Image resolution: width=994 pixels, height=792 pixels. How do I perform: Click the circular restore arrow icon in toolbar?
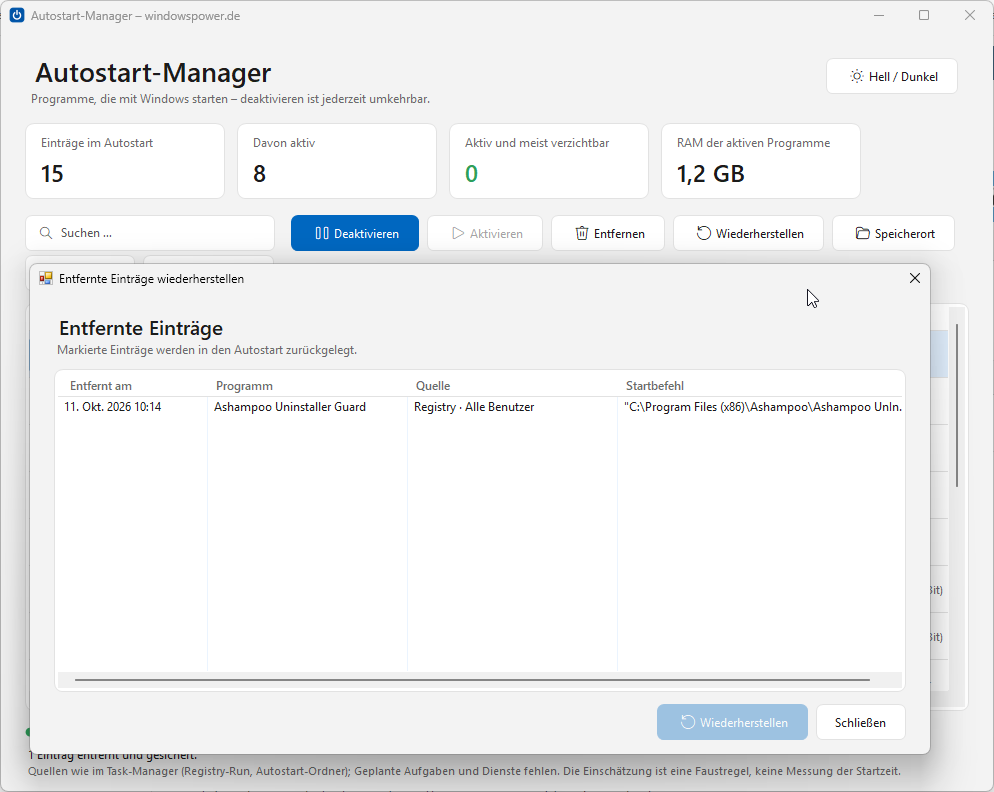[x=704, y=233]
